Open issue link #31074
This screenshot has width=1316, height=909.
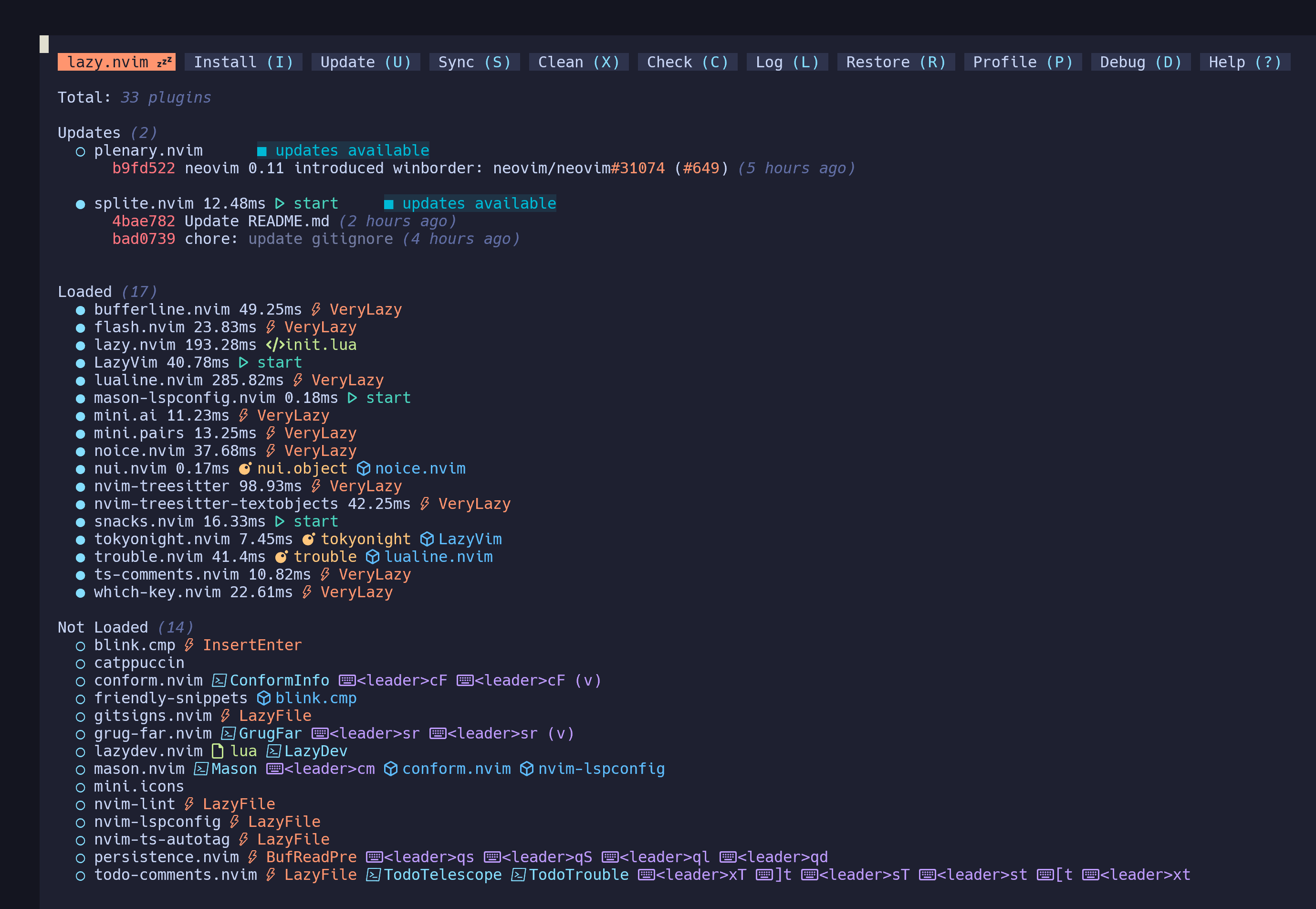[x=637, y=168]
